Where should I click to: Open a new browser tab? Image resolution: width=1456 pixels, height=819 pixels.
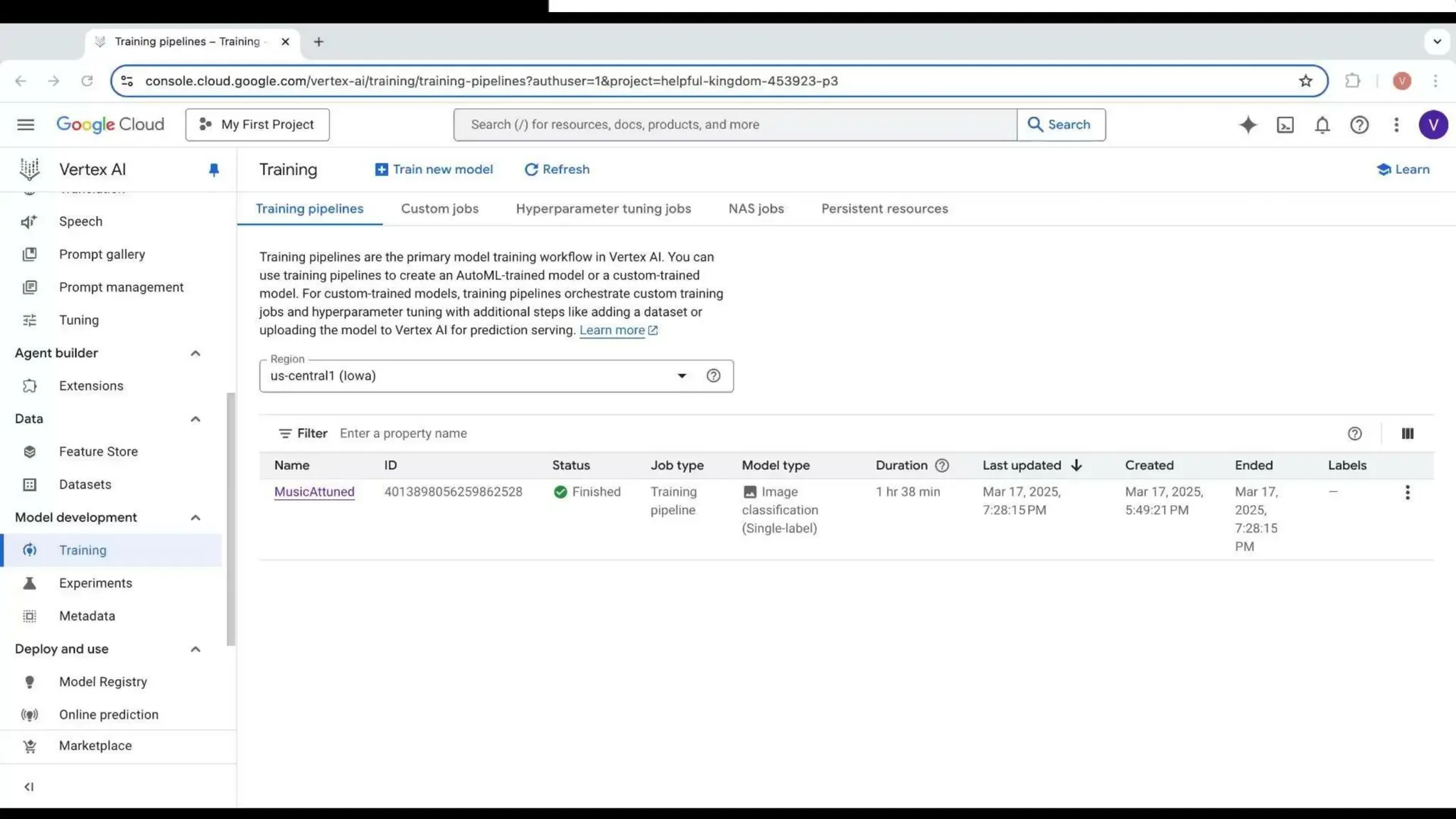tap(318, 42)
